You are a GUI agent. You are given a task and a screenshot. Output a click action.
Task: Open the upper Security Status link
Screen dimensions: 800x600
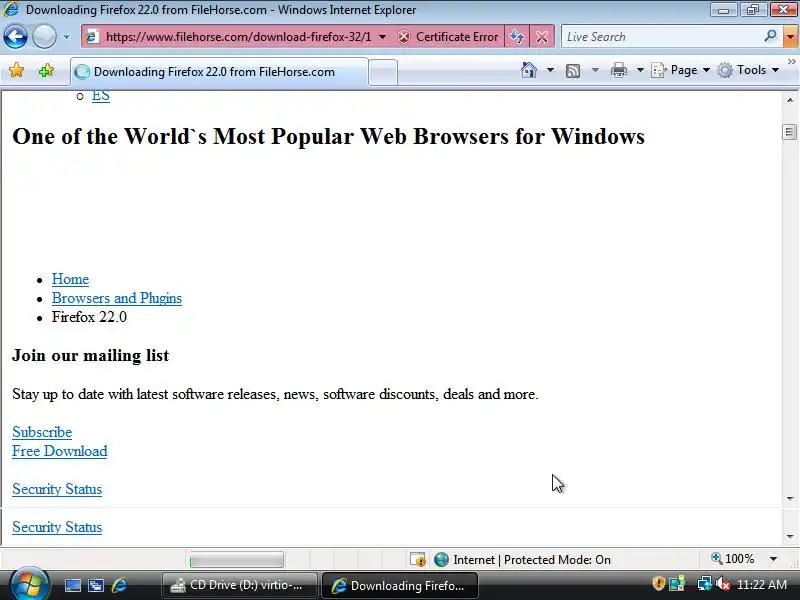(x=57, y=489)
